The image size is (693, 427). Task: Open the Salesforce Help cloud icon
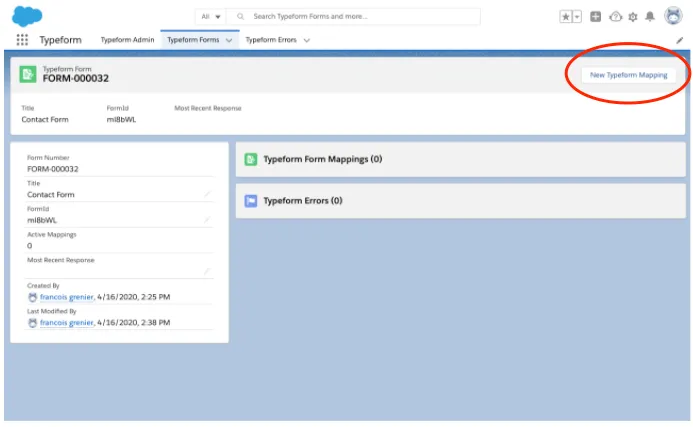coord(616,17)
